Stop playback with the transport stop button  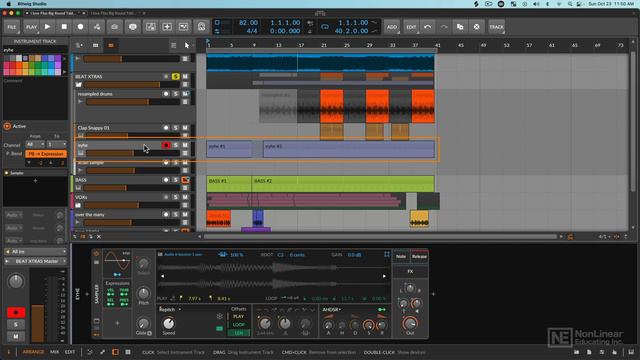pos(64,27)
